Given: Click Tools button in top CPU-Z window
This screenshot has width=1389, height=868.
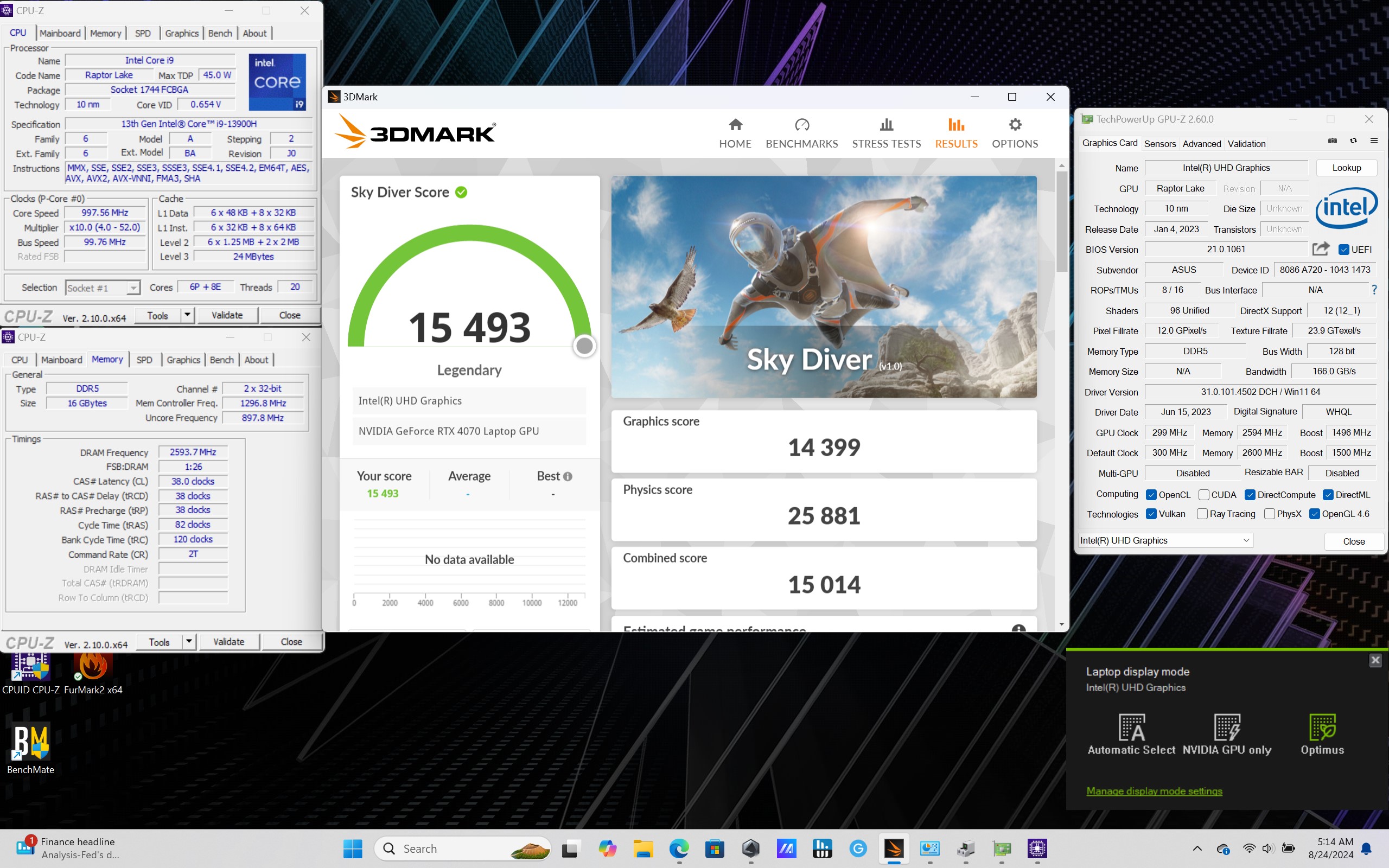Looking at the screenshot, I should coord(157,315).
